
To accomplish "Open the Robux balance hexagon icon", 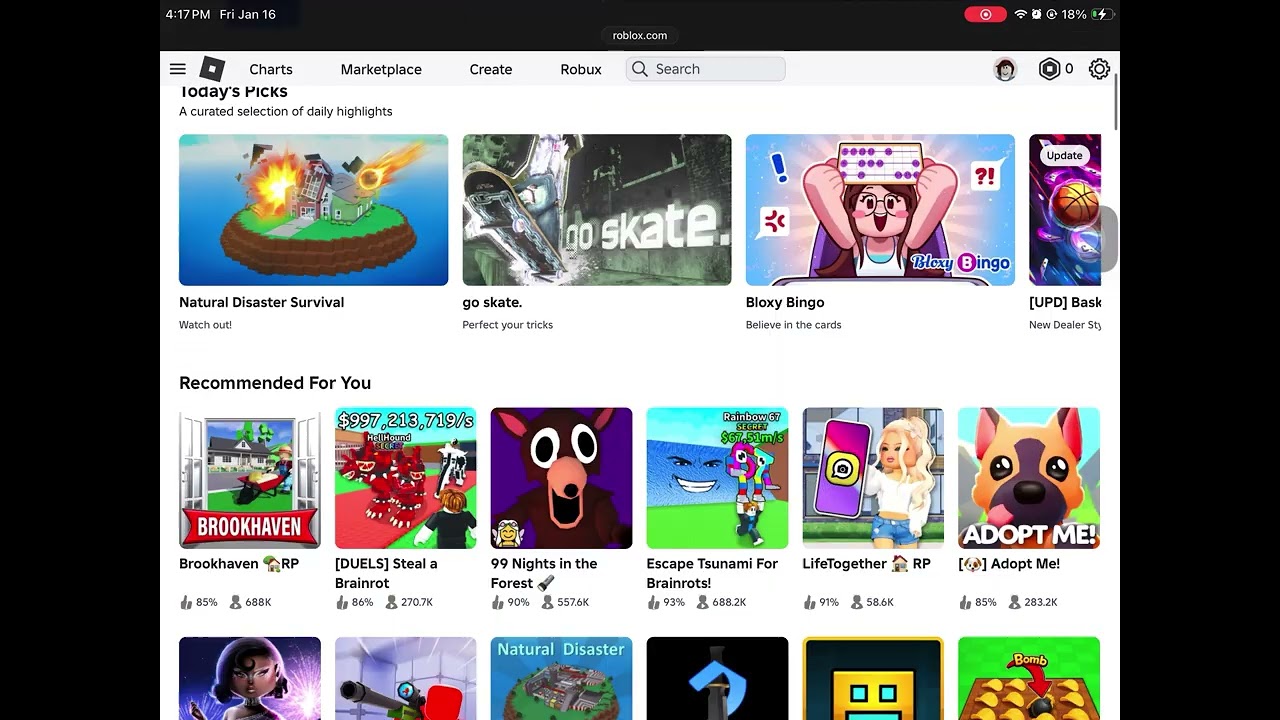I will 1049,69.
